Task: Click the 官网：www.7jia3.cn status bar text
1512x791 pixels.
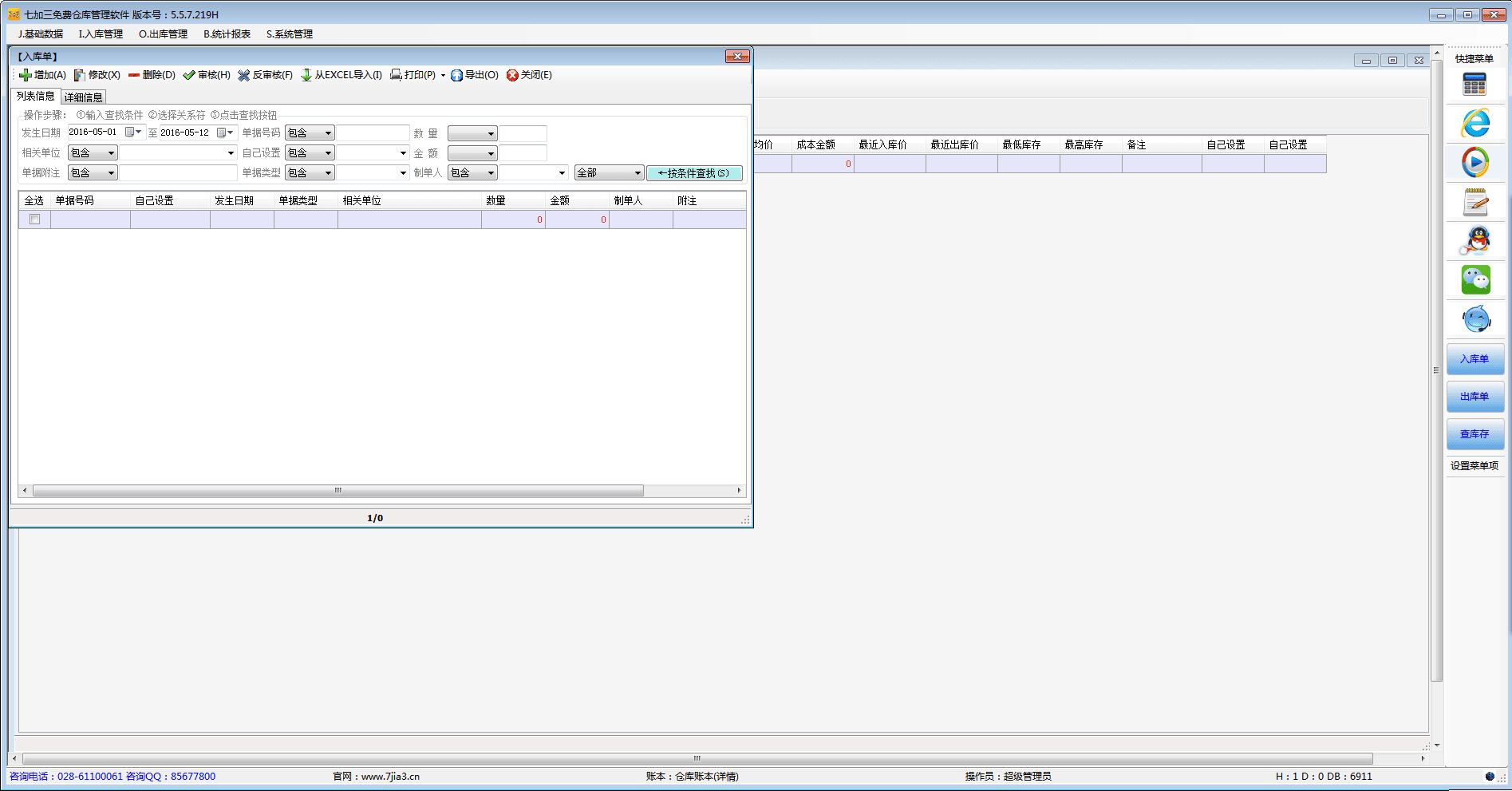Action: pyautogui.click(x=377, y=777)
